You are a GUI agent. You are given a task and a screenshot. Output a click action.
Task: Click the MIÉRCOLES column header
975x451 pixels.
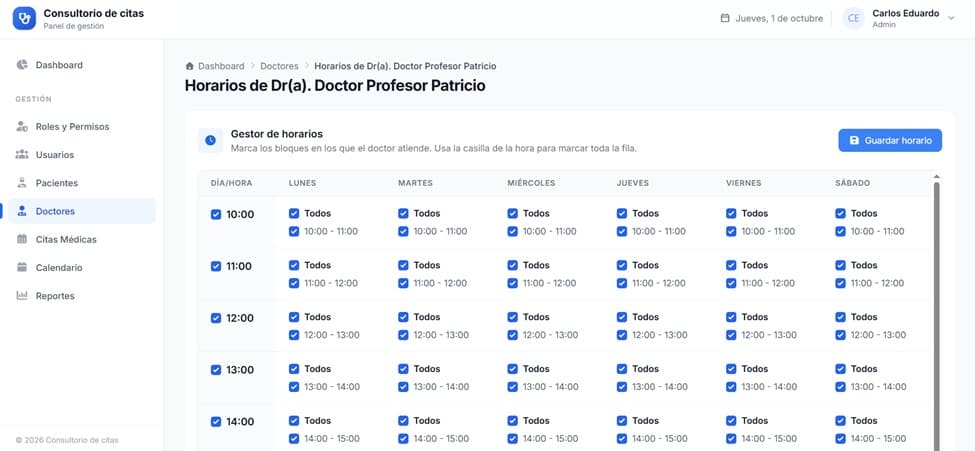coord(531,183)
